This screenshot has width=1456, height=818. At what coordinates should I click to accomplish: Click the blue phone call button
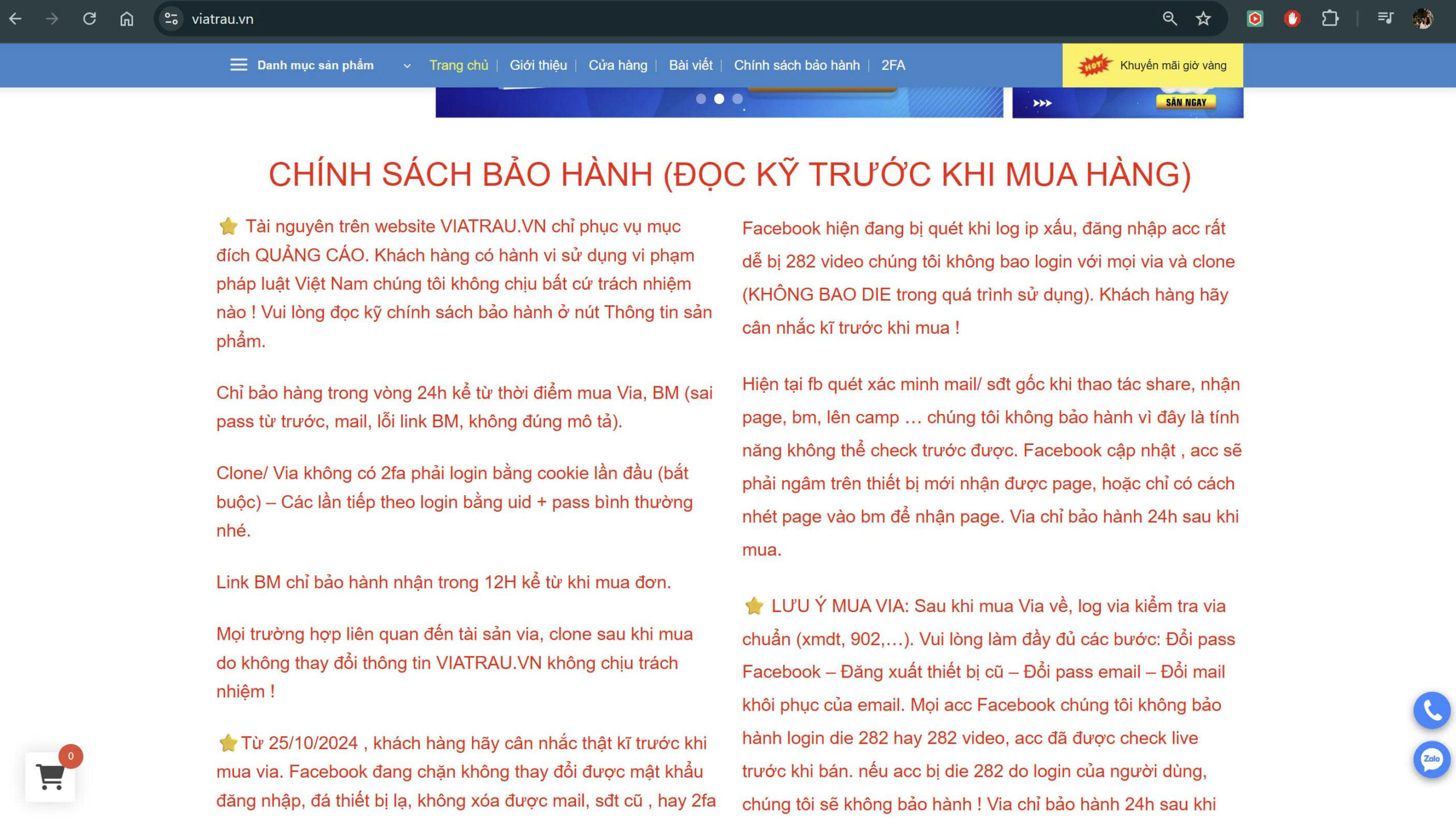(x=1432, y=710)
